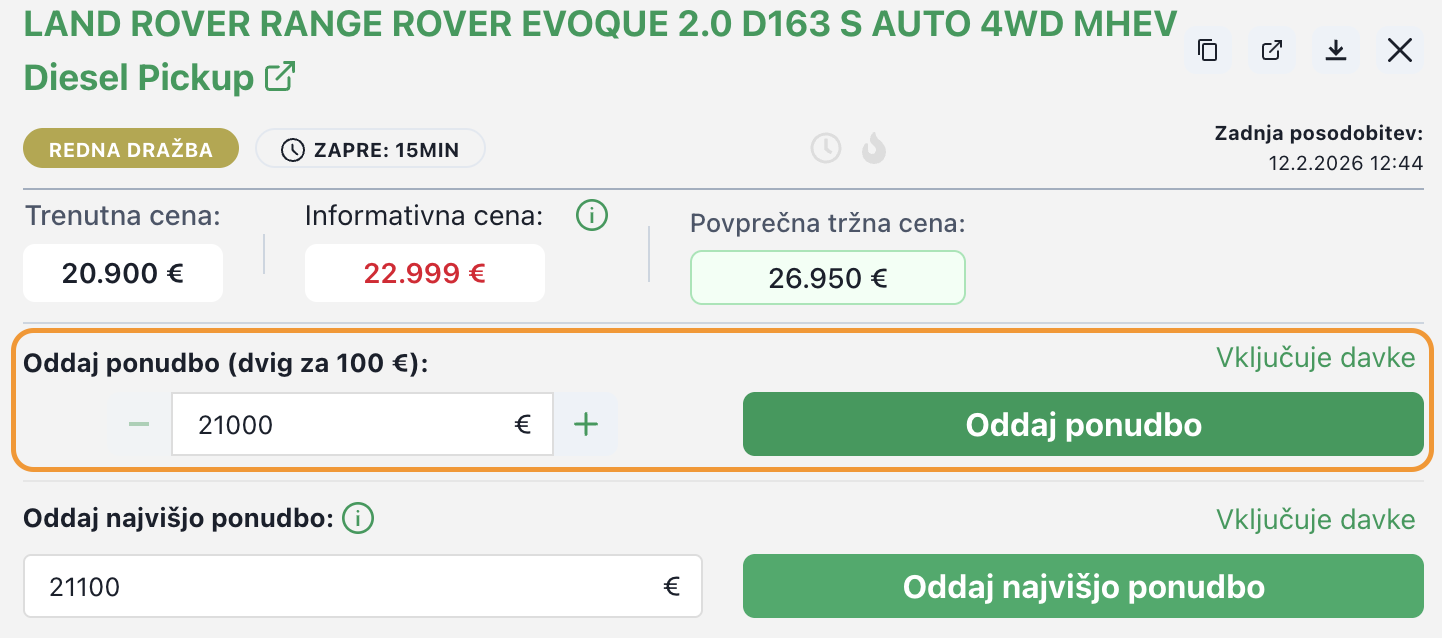Open listing in new window icon
Image resolution: width=1442 pixels, height=638 pixels.
pyautogui.click(x=1272, y=51)
